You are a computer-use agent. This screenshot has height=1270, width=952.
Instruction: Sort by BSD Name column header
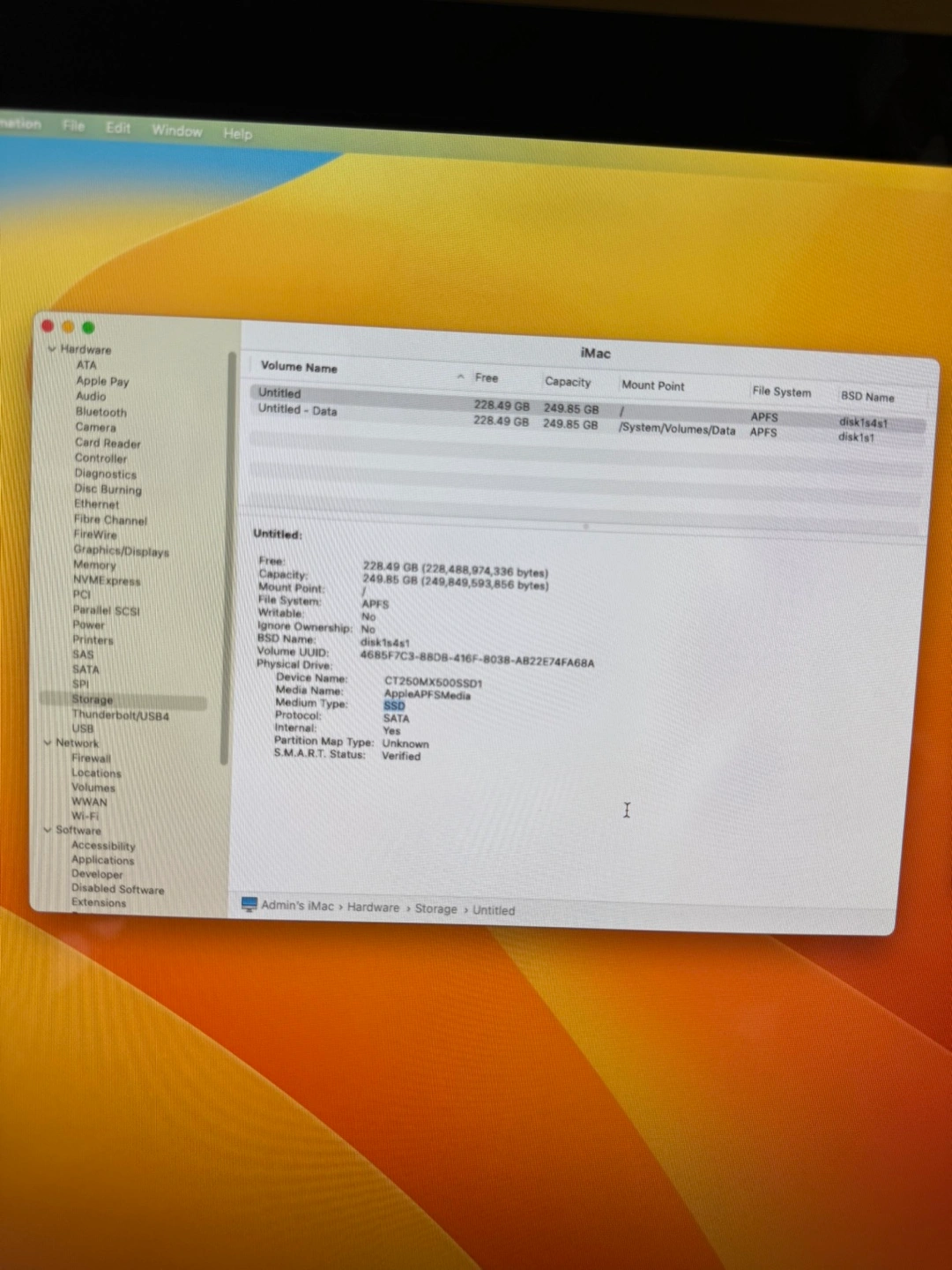867,397
